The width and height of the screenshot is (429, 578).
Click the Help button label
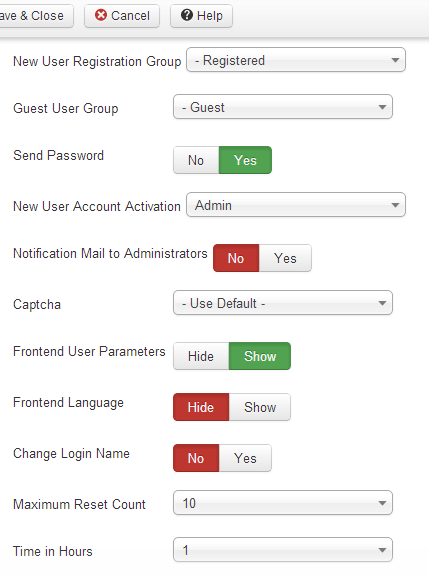(x=210, y=16)
